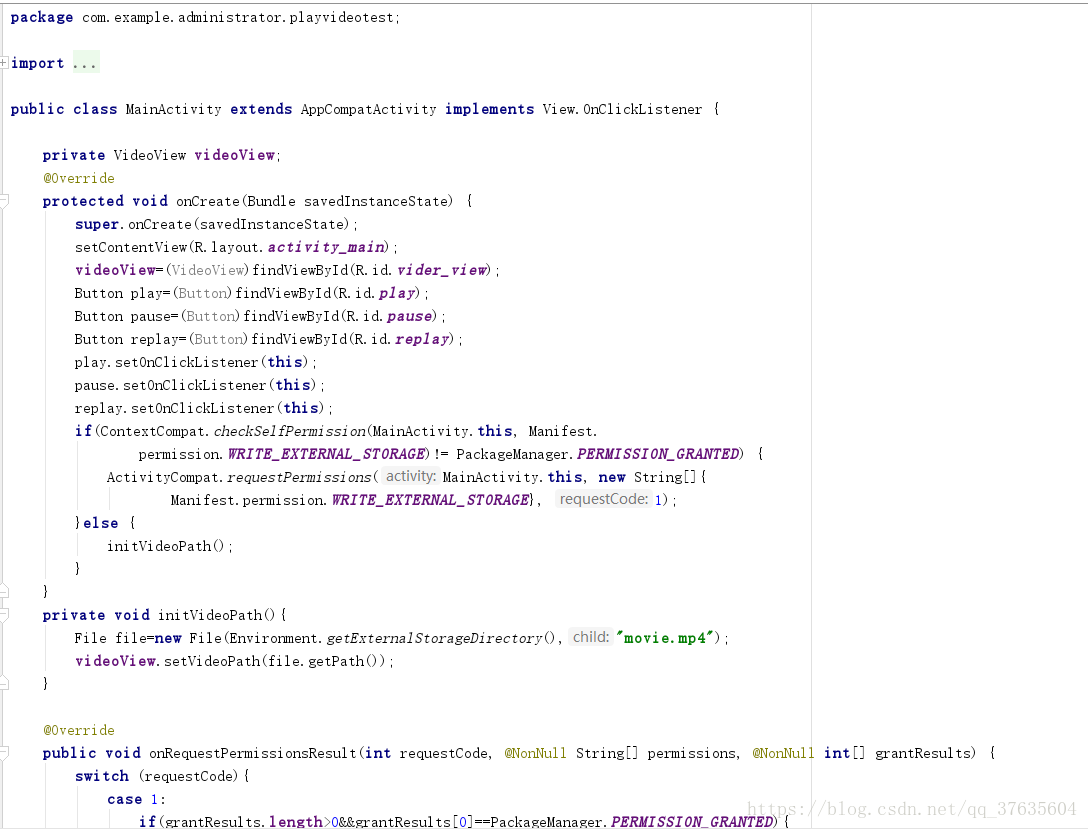Click the fold-end marker at onCreate's closing brace
This screenshot has height=829, width=1088.
coord(3,591)
